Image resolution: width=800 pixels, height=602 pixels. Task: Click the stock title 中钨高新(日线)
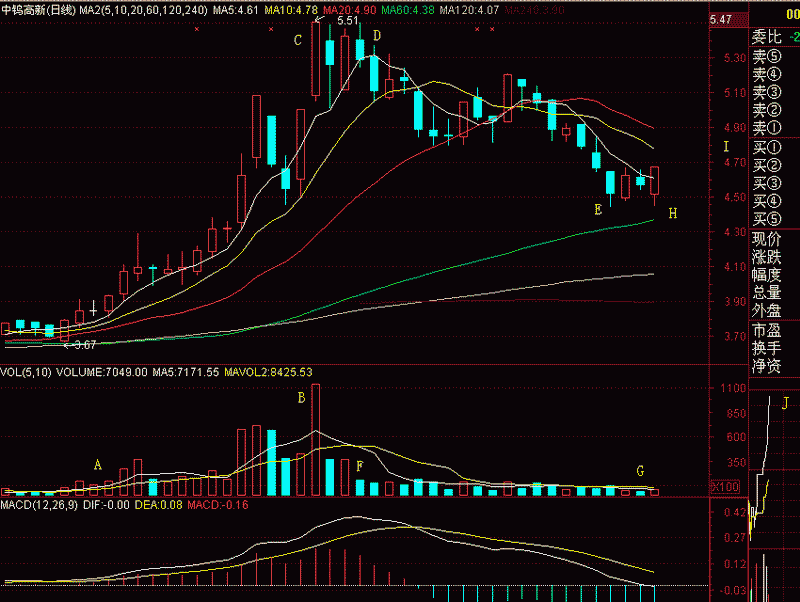click(38, 8)
